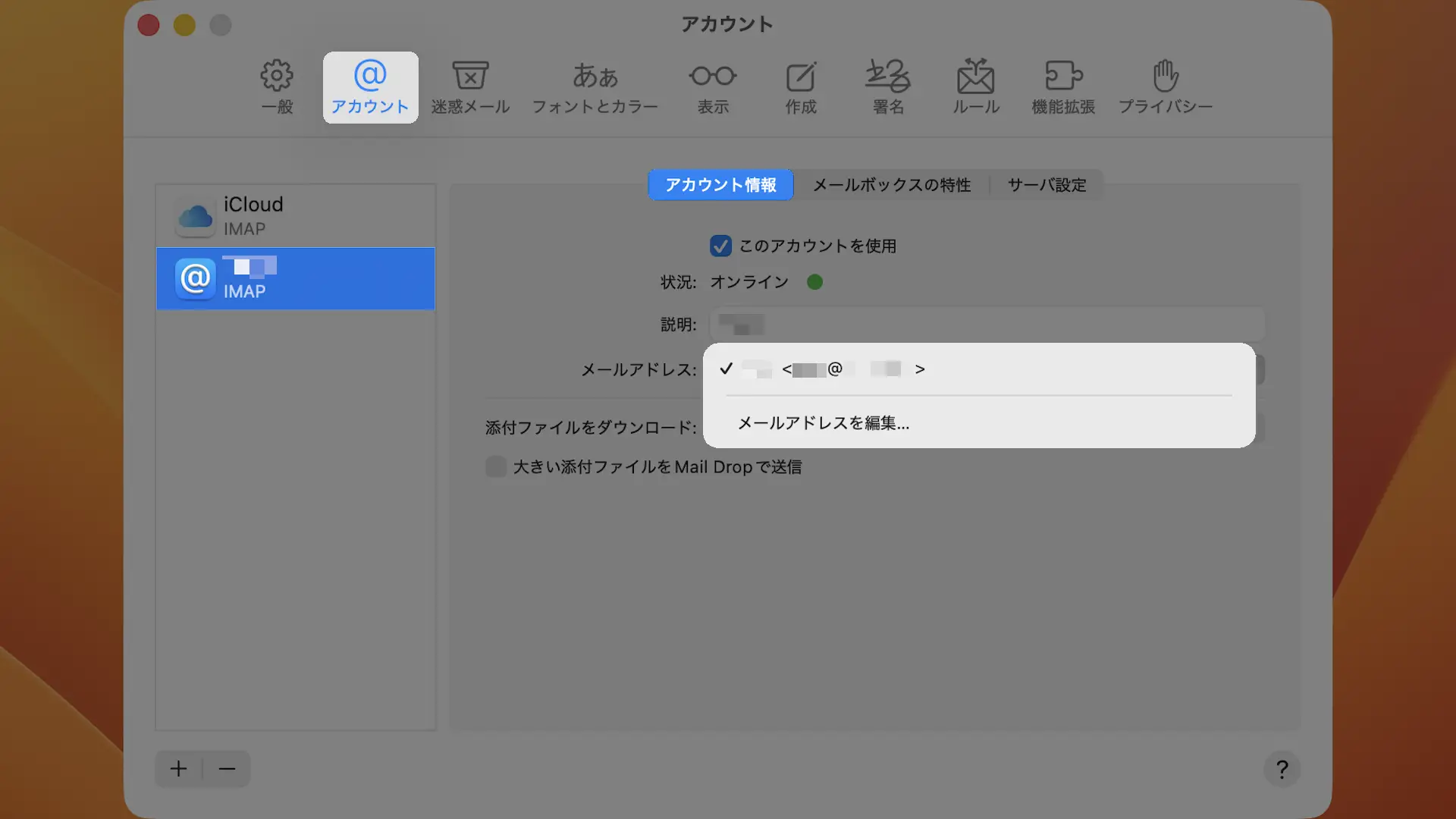Click the remove account minus button
Image resolution: width=1456 pixels, height=819 pixels.
[227, 769]
